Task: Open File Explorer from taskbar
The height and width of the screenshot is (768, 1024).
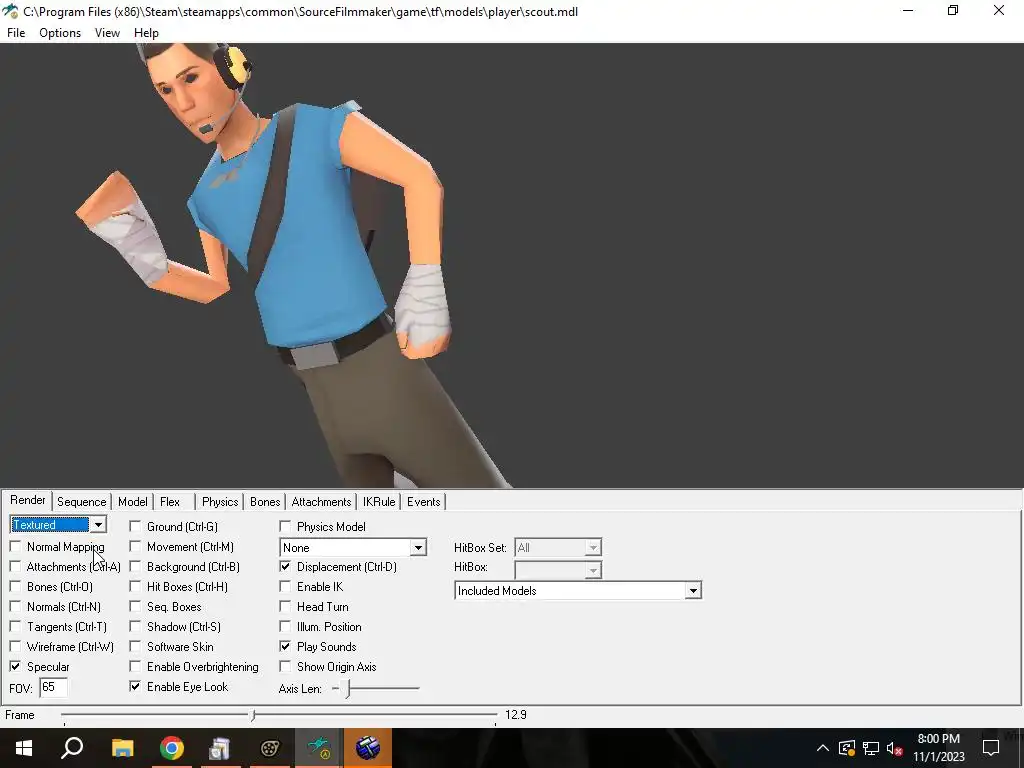Action: [122, 748]
